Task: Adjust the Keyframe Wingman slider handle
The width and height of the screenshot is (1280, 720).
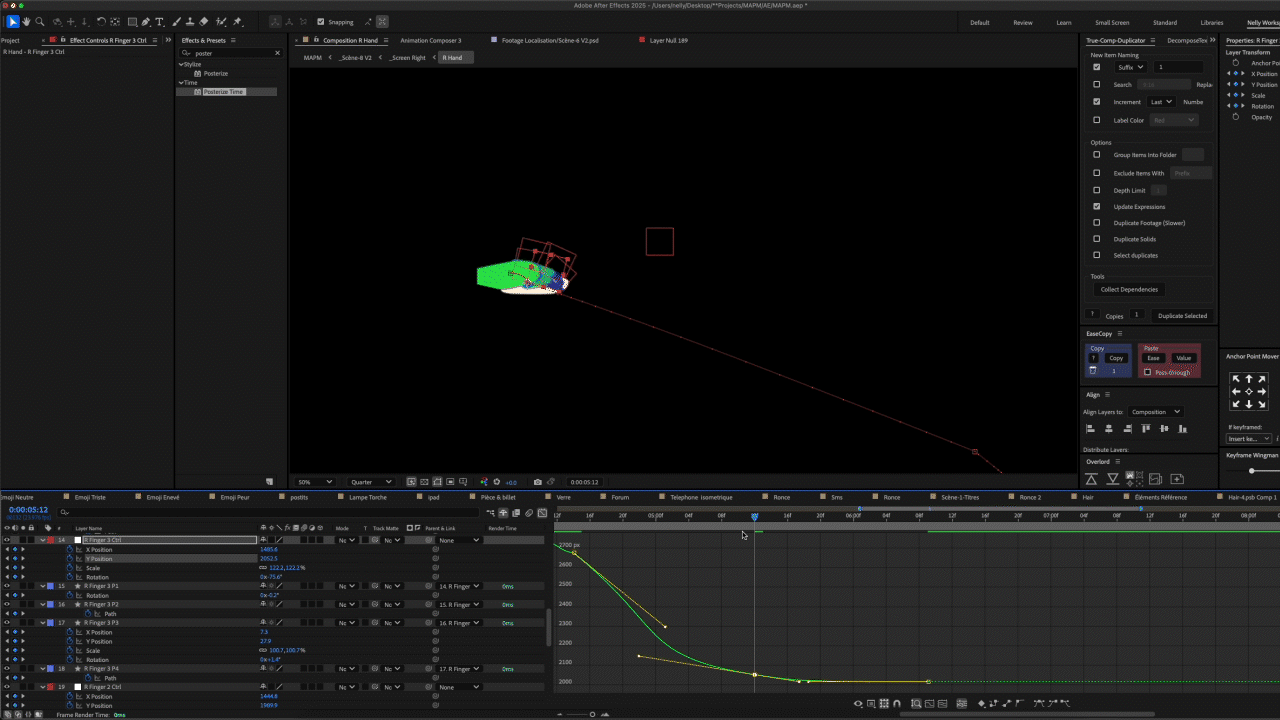Action: pyautogui.click(x=1251, y=470)
